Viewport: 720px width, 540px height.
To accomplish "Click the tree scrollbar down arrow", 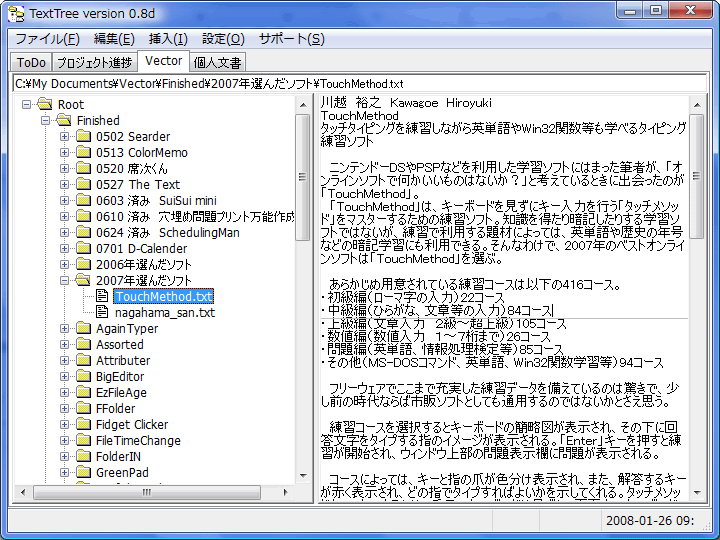I will (303, 476).
